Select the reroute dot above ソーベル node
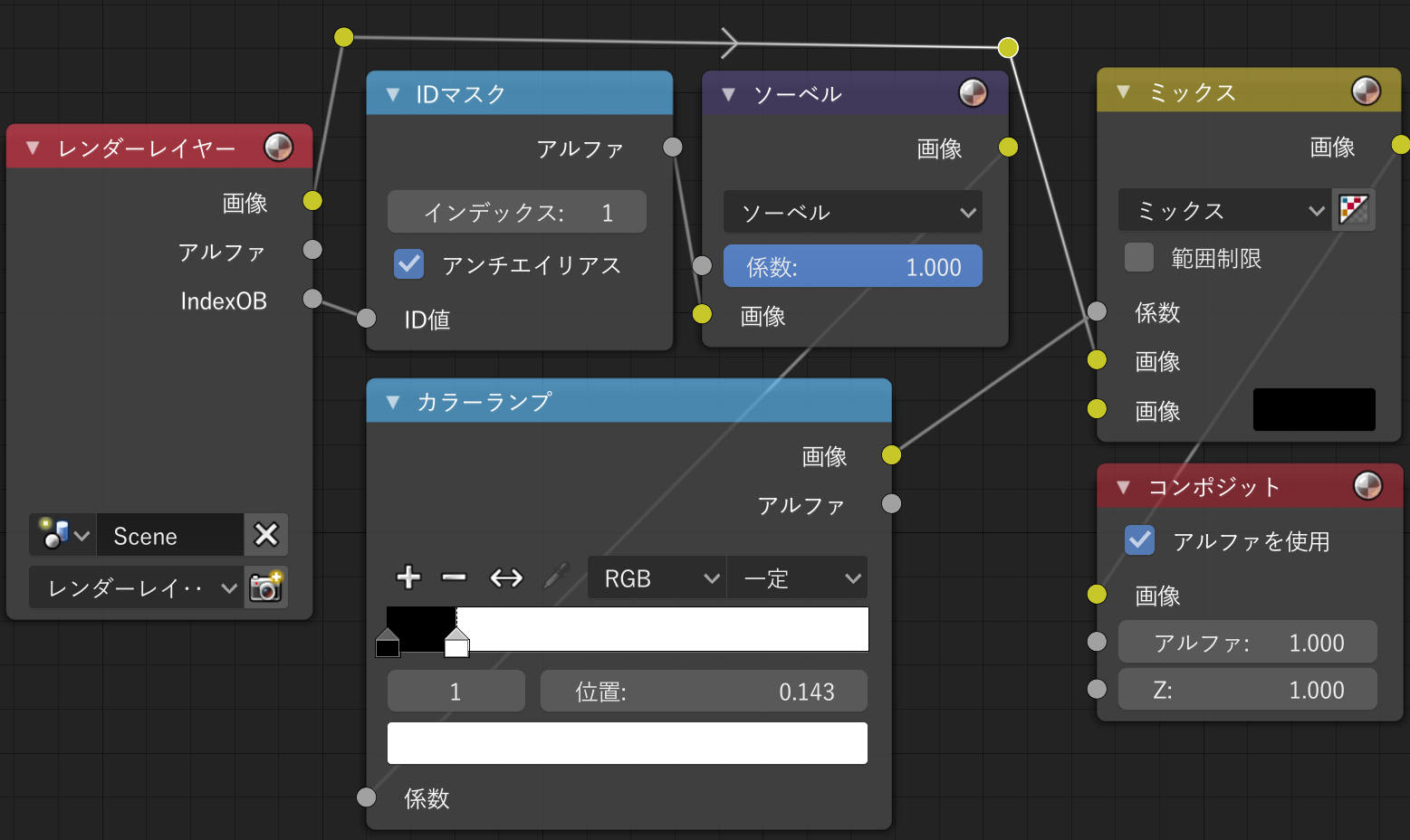The width and height of the screenshot is (1410, 840). click(x=1008, y=47)
